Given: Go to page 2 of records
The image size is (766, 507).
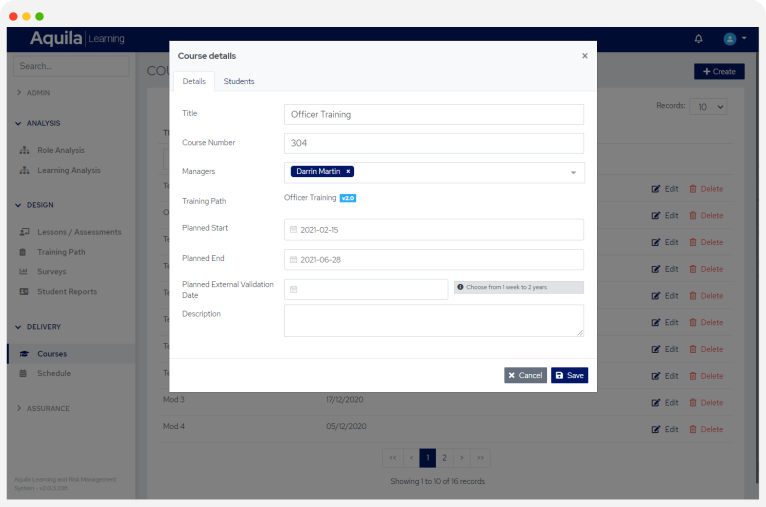Looking at the screenshot, I should (444, 457).
